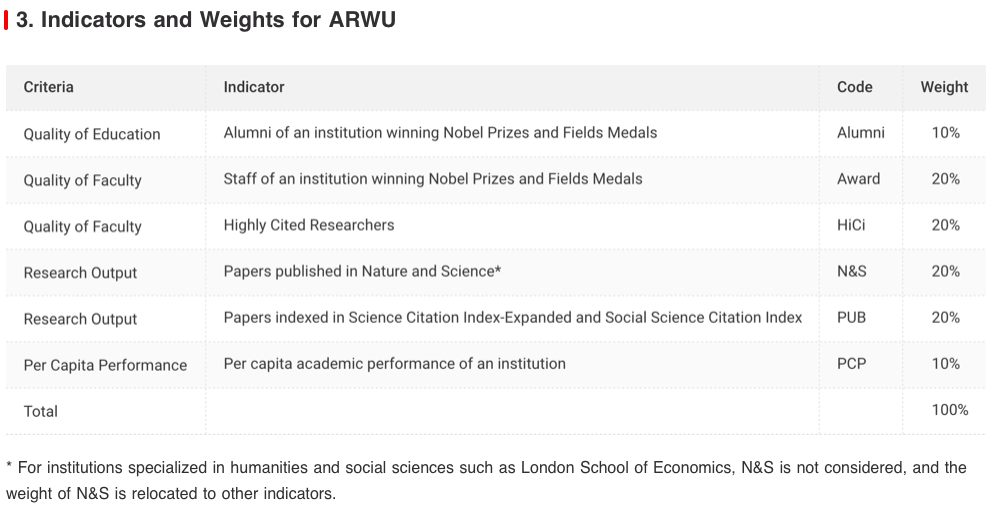The image size is (1002, 526).
Task: Click the Total row label
Action: [x=41, y=411]
